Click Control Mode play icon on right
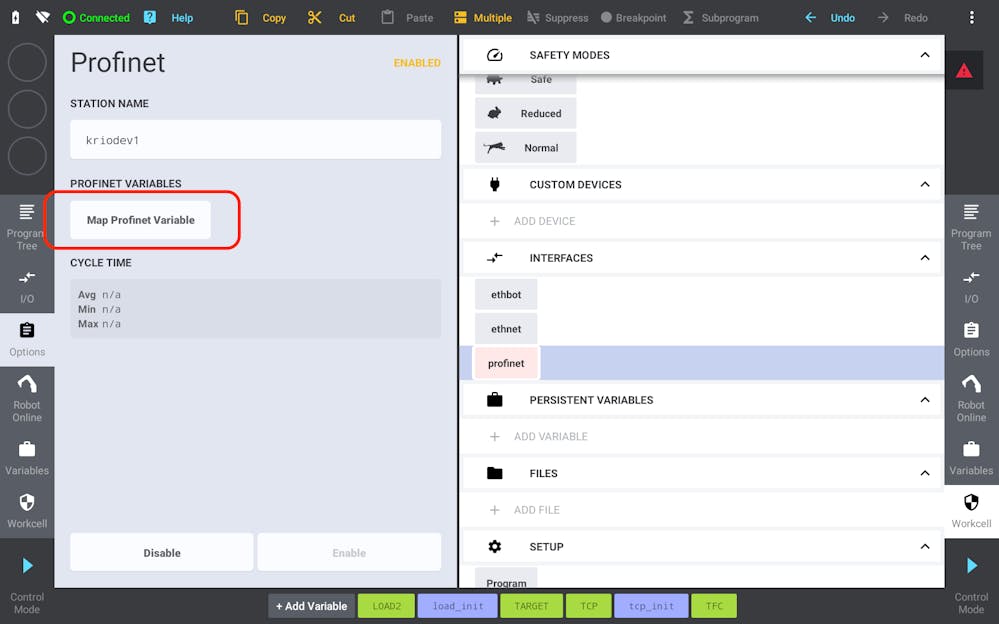This screenshot has width=999, height=624. tap(972, 565)
